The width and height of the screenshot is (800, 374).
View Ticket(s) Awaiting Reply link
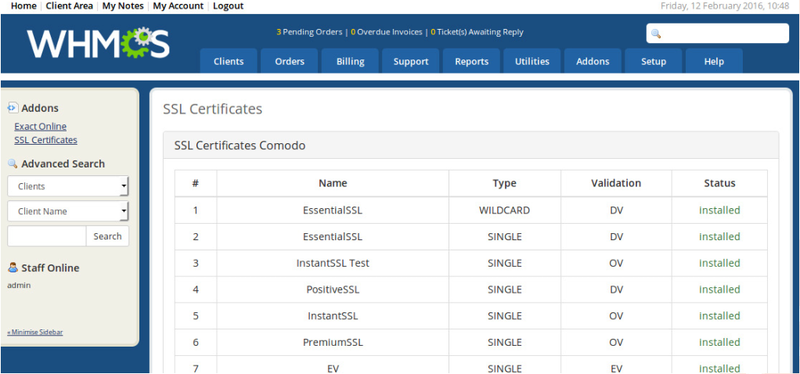477,32
